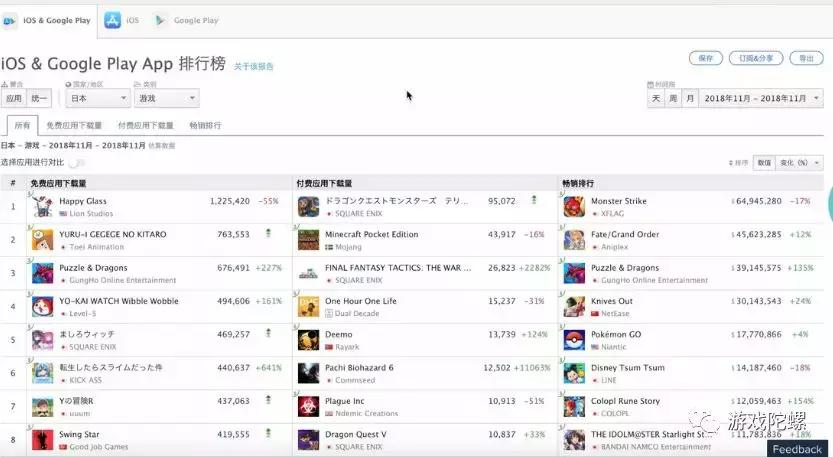This screenshot has width=833, height=457.
Task: Select the 所有 ranking tab
Action: pos(22,125)
